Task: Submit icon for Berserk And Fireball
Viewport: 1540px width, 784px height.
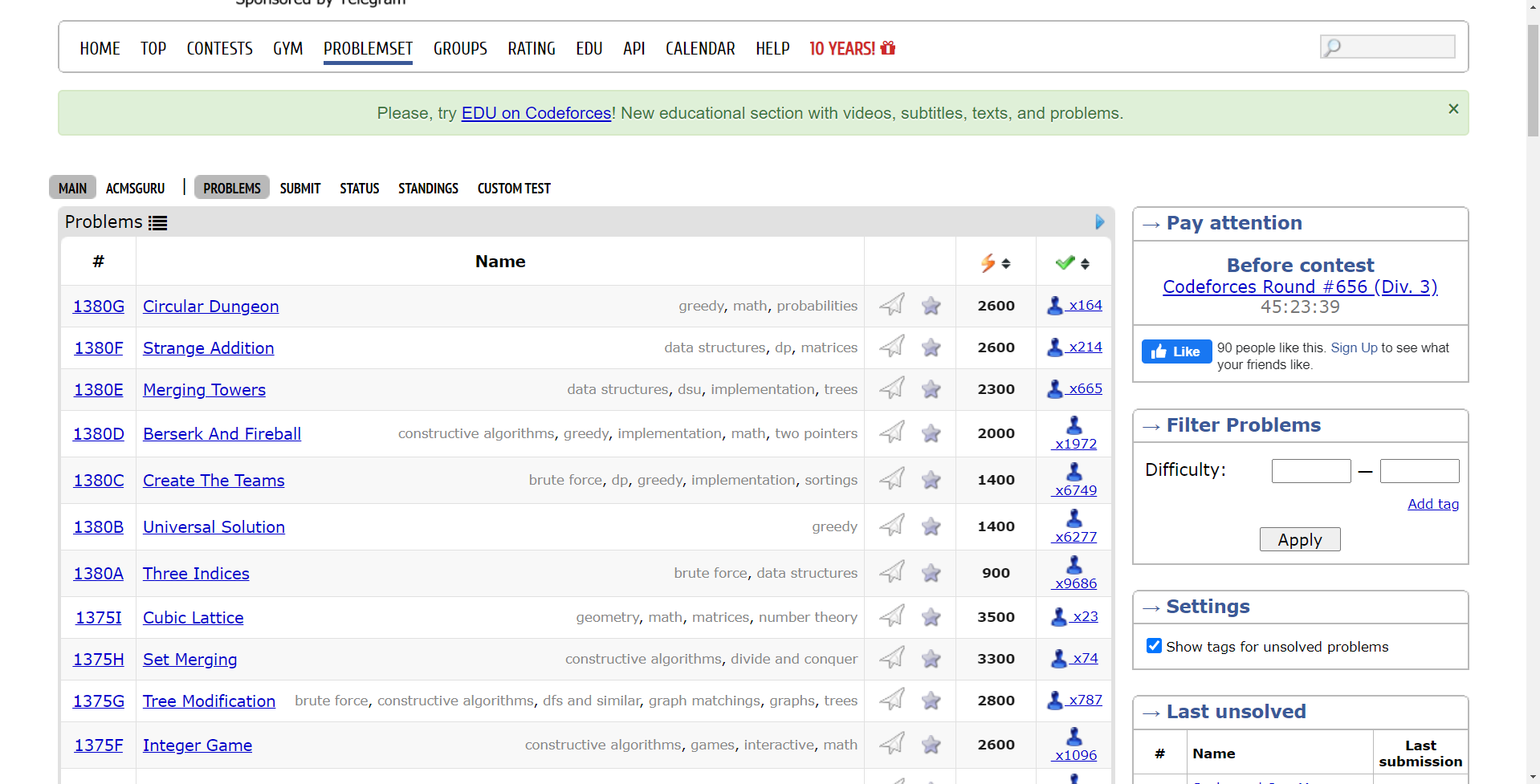Action: (891, 433)
